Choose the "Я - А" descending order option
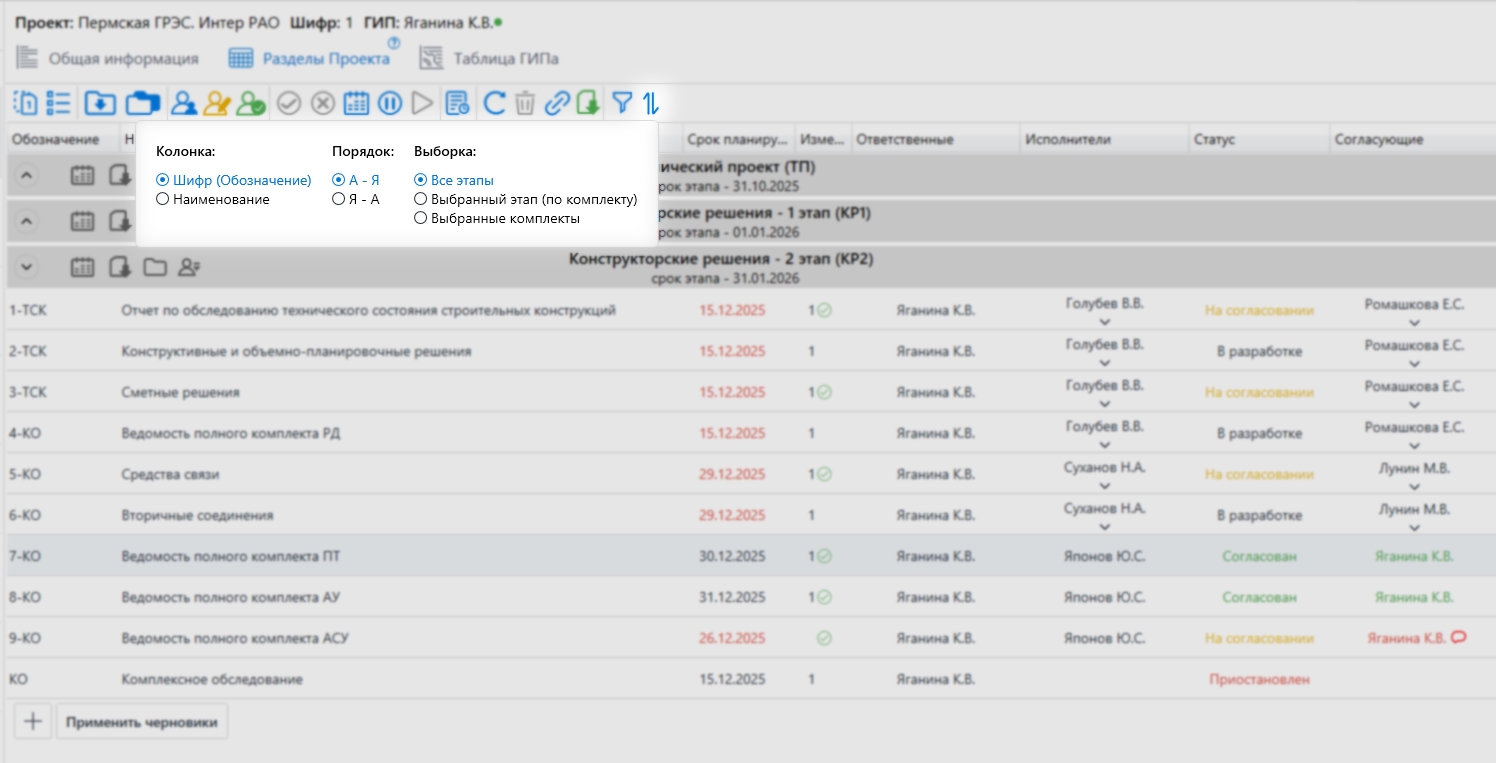 pyautogui.click(x=339, y=200)
